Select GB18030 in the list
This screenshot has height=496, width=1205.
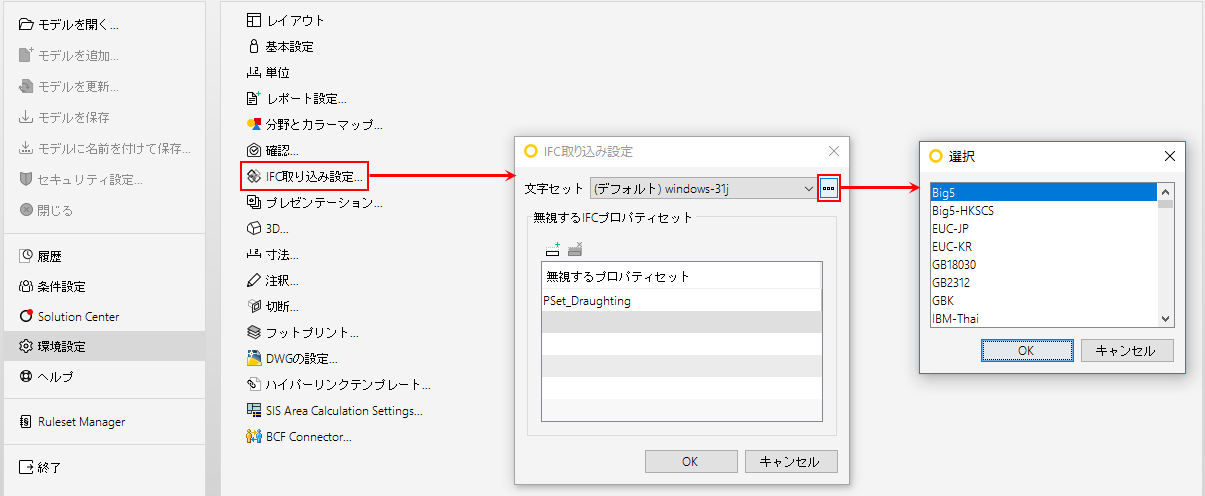click(1044, 264)
